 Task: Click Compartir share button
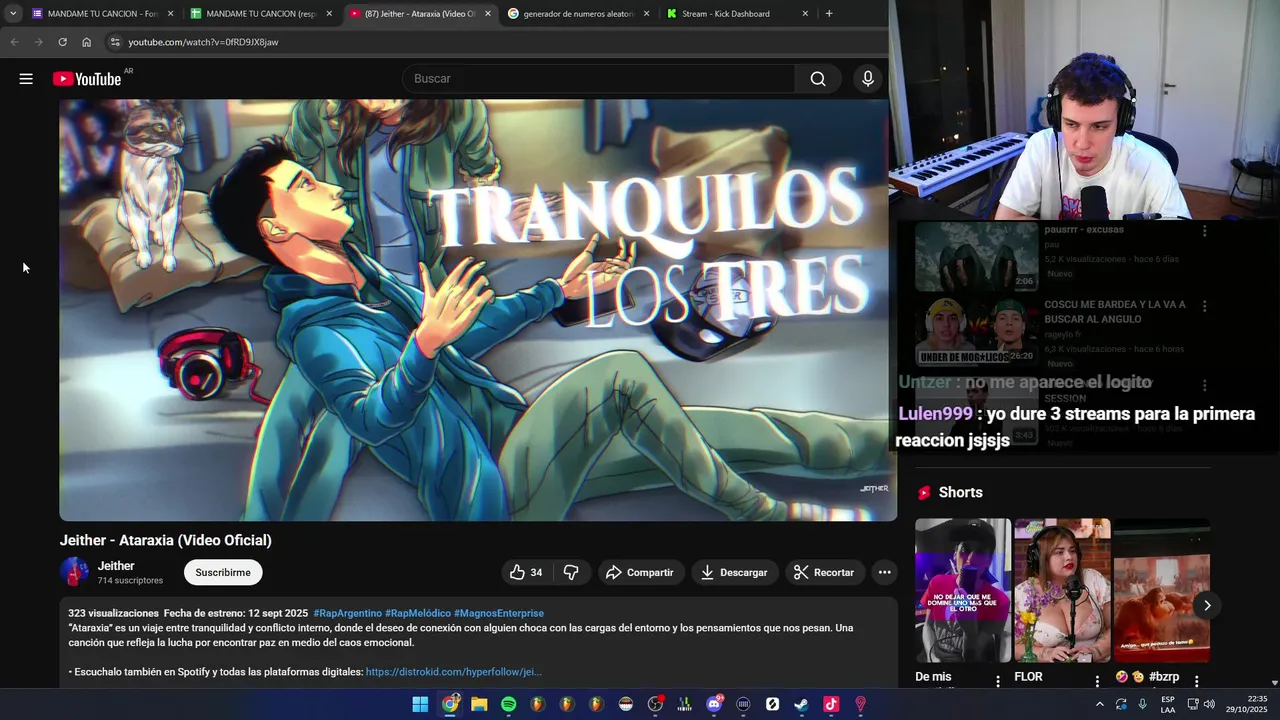(641, 572)
